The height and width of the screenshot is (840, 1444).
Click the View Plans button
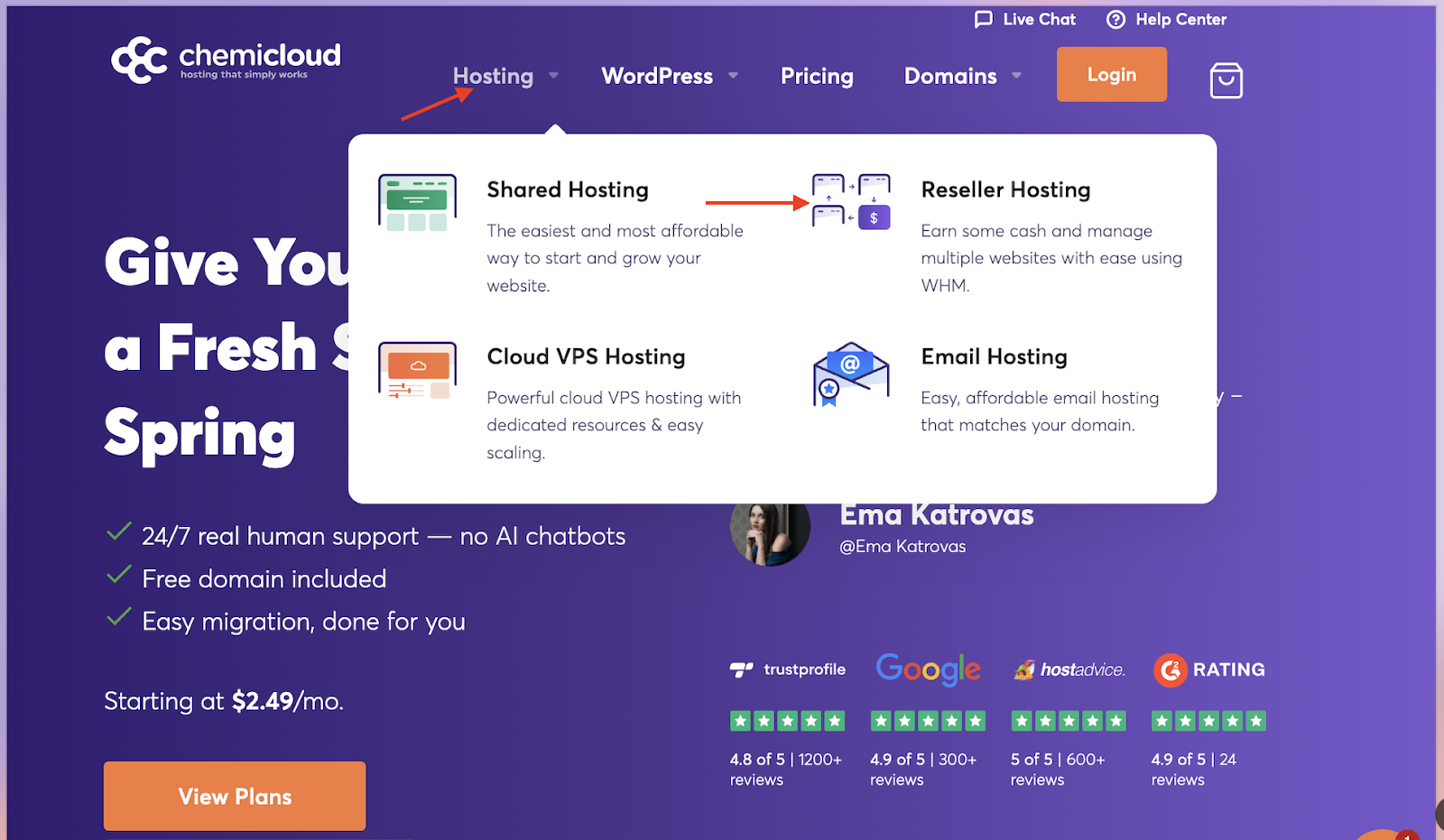(235, 796)
